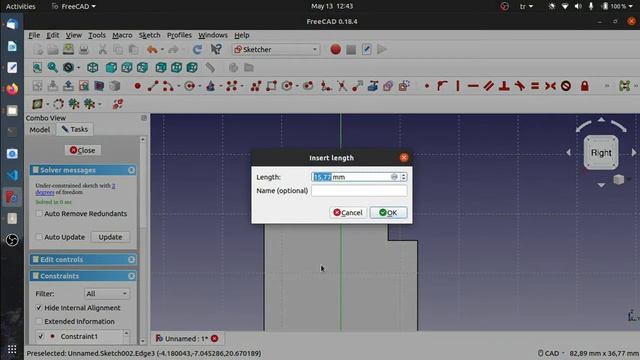Open the Sketch menu

[x=149, y=35]
